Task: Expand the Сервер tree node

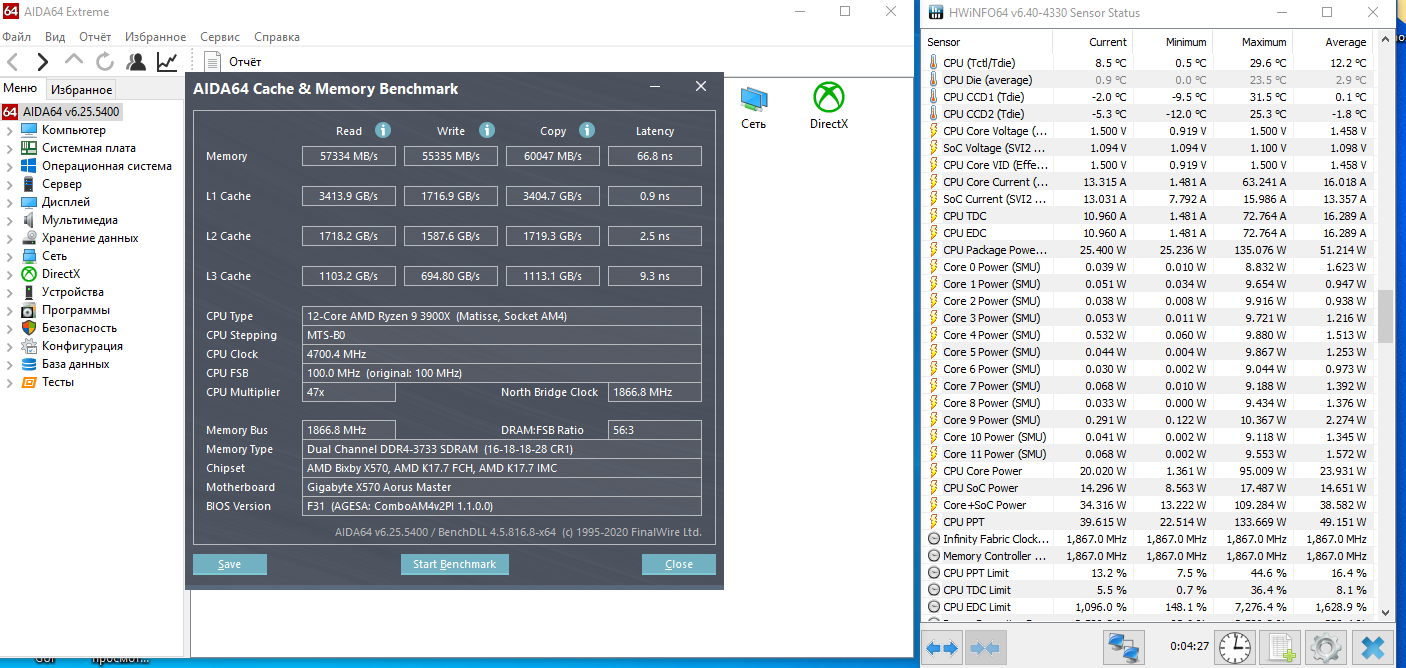Action: point(10,184)
